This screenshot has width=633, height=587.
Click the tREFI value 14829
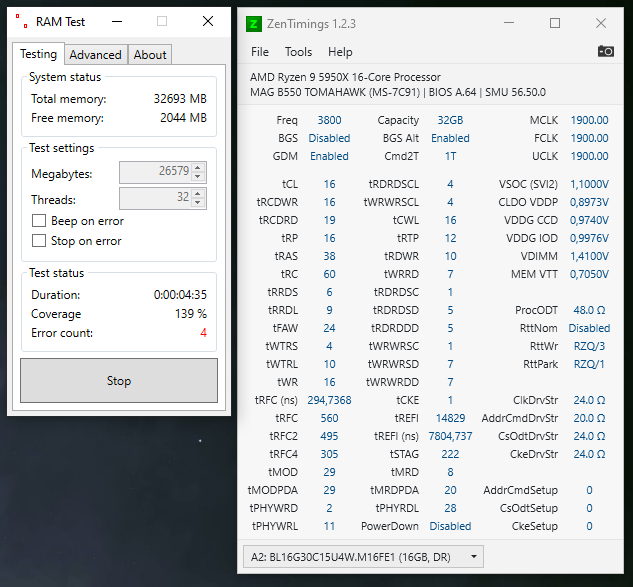450,418
